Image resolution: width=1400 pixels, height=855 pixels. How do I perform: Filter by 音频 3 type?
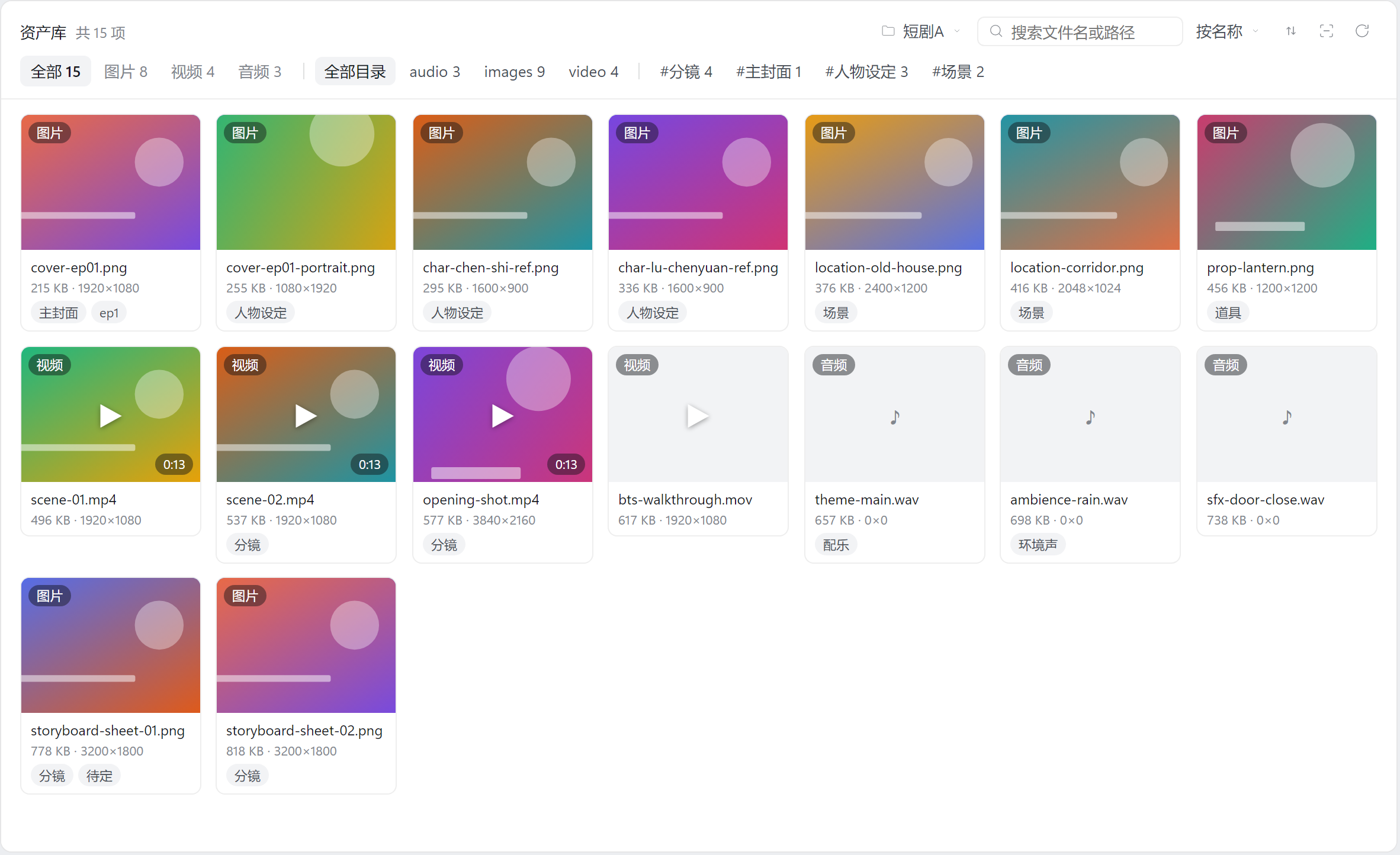pyautogui.click(x=259, y=72)
